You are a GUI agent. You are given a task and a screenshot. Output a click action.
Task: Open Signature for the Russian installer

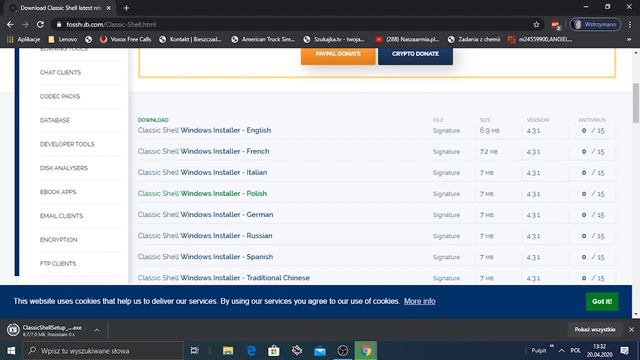[446, 236]
